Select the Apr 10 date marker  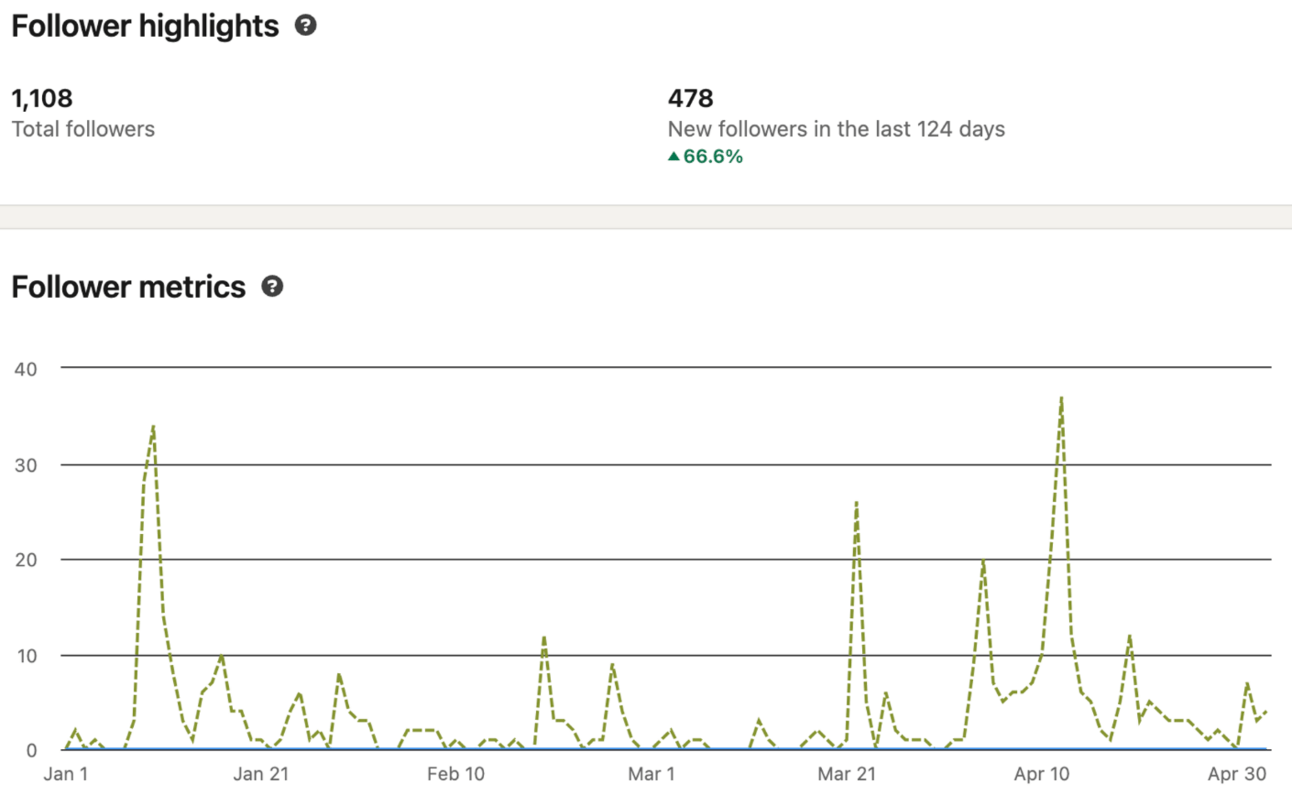click(1042, 774)
